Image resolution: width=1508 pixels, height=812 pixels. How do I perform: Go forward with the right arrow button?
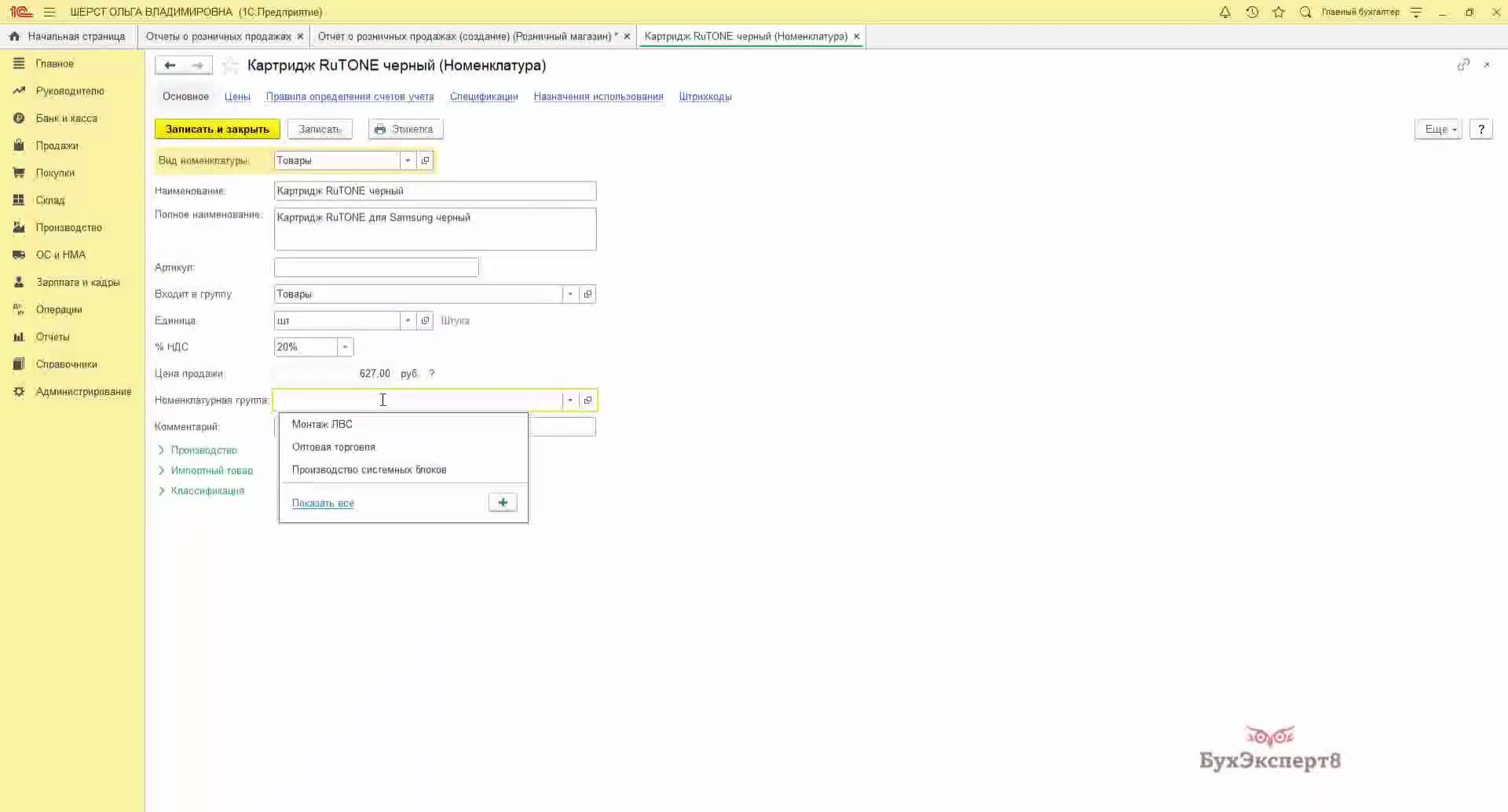198,65
